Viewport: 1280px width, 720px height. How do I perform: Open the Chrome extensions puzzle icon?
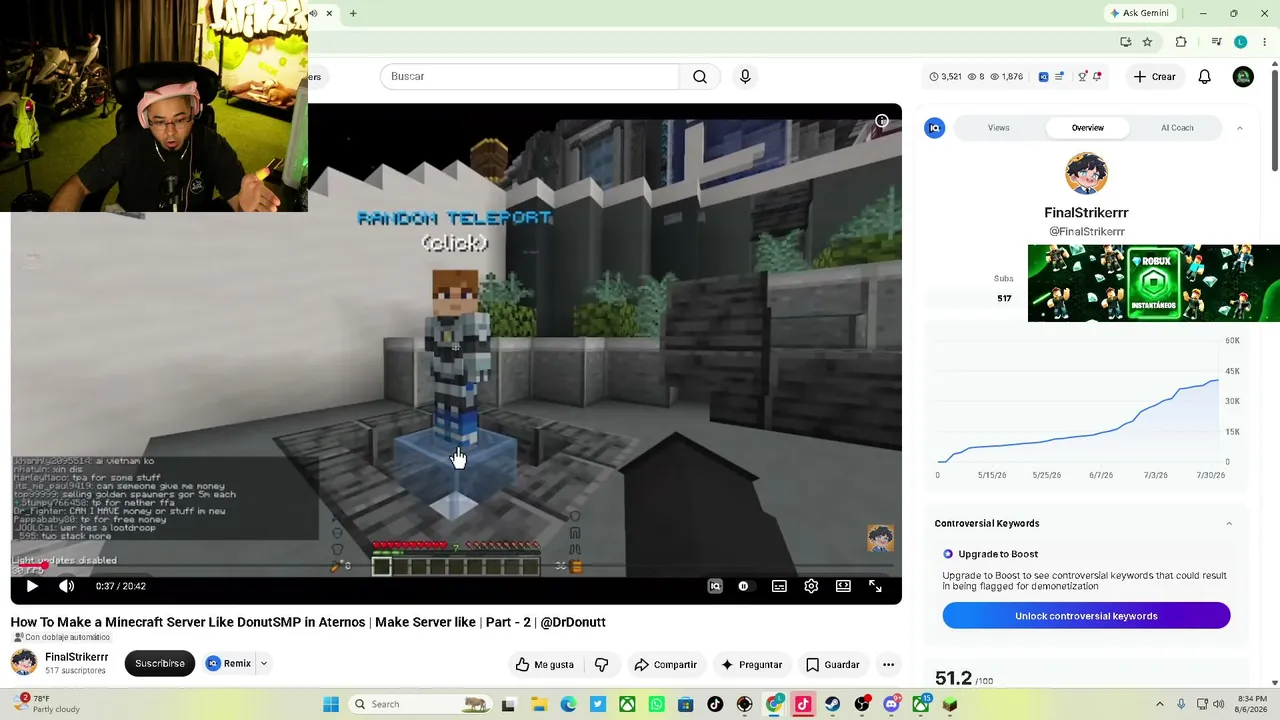[x=1181, y=42]
